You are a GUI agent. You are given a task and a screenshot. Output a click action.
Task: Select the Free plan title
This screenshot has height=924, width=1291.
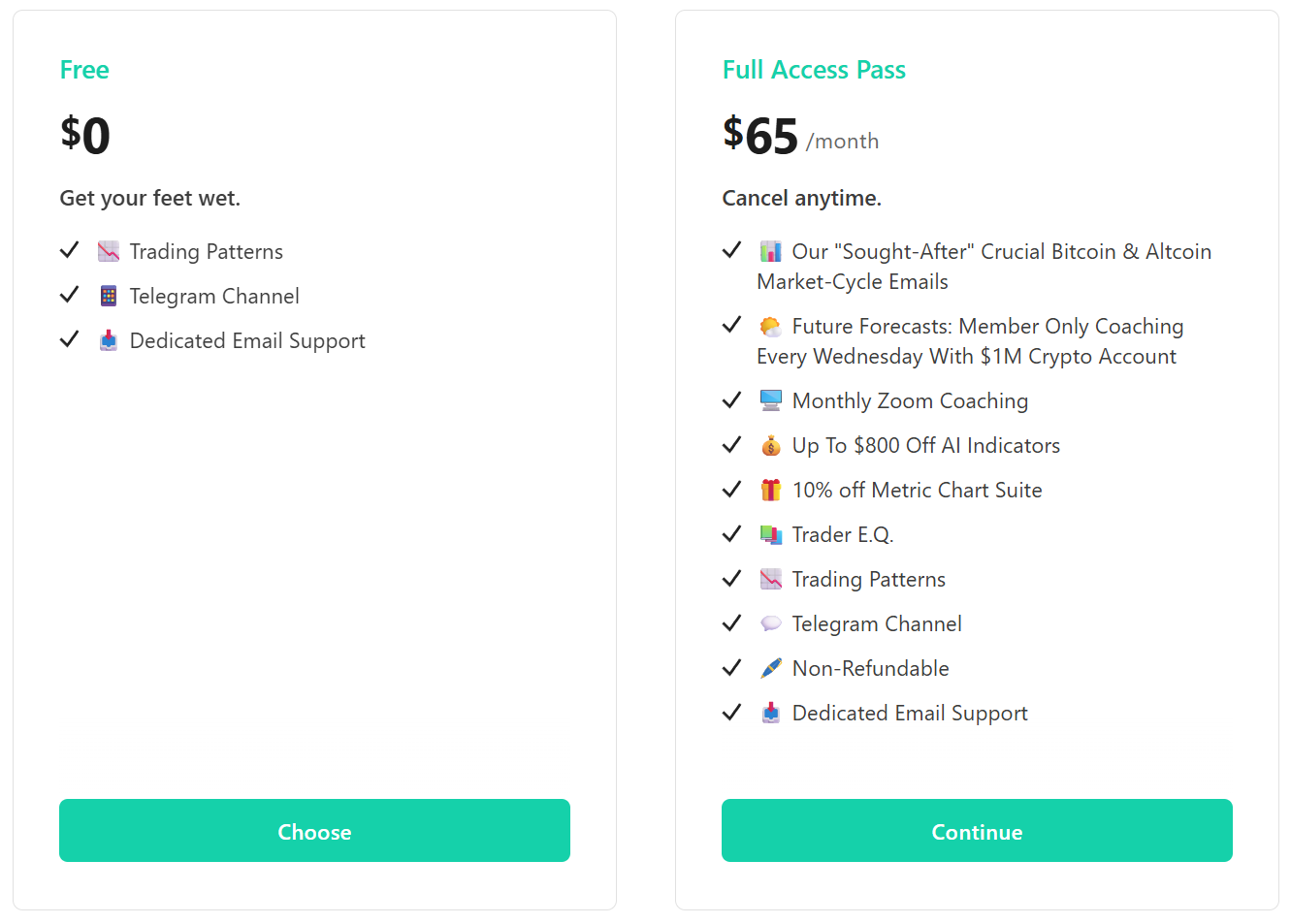pos(84,70)
